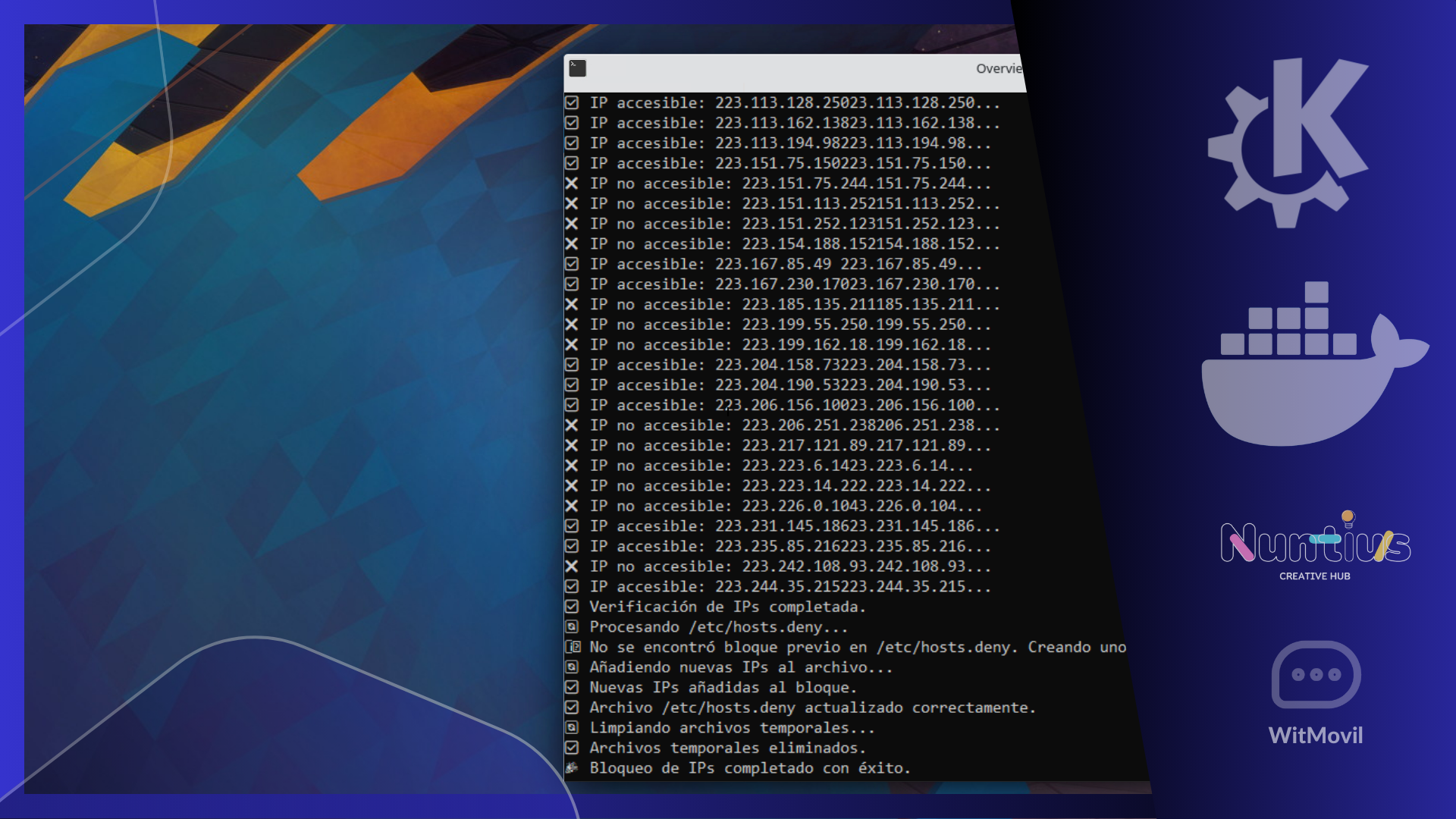Click icon beside 'Bloqueo de IPs completado con éxito.'
The height and width of the screenshot is (819, 1456).
572,767
